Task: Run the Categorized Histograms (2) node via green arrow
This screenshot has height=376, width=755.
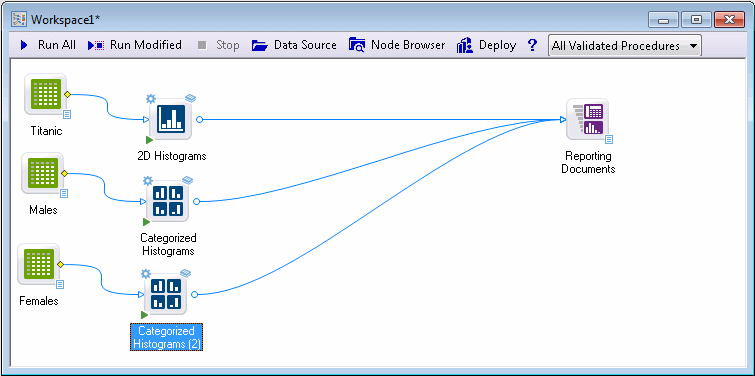Action: pos(144,314)
